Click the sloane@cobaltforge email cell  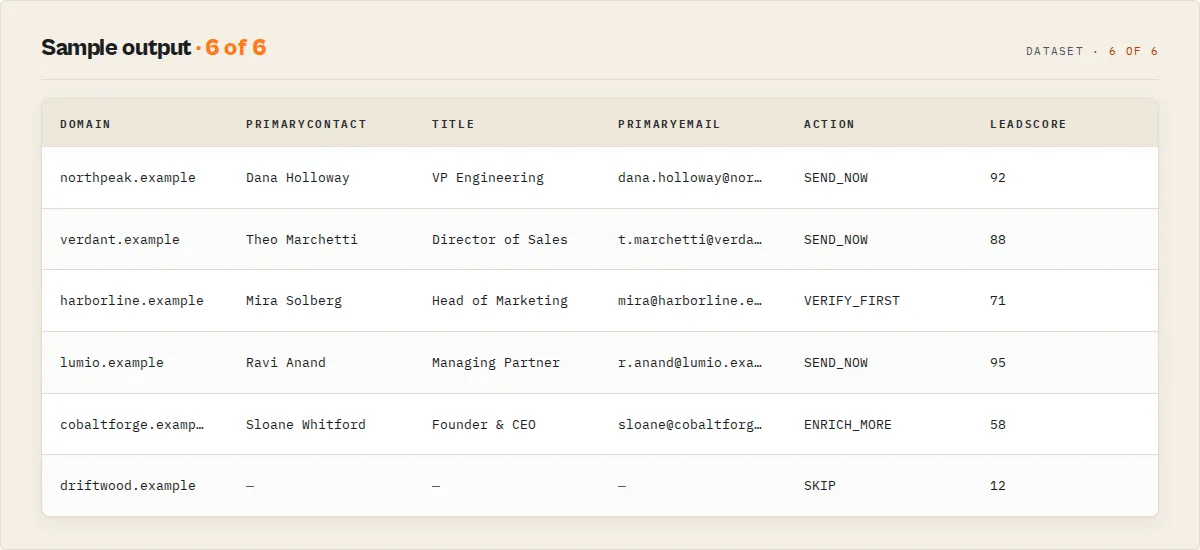click(690, 425)
